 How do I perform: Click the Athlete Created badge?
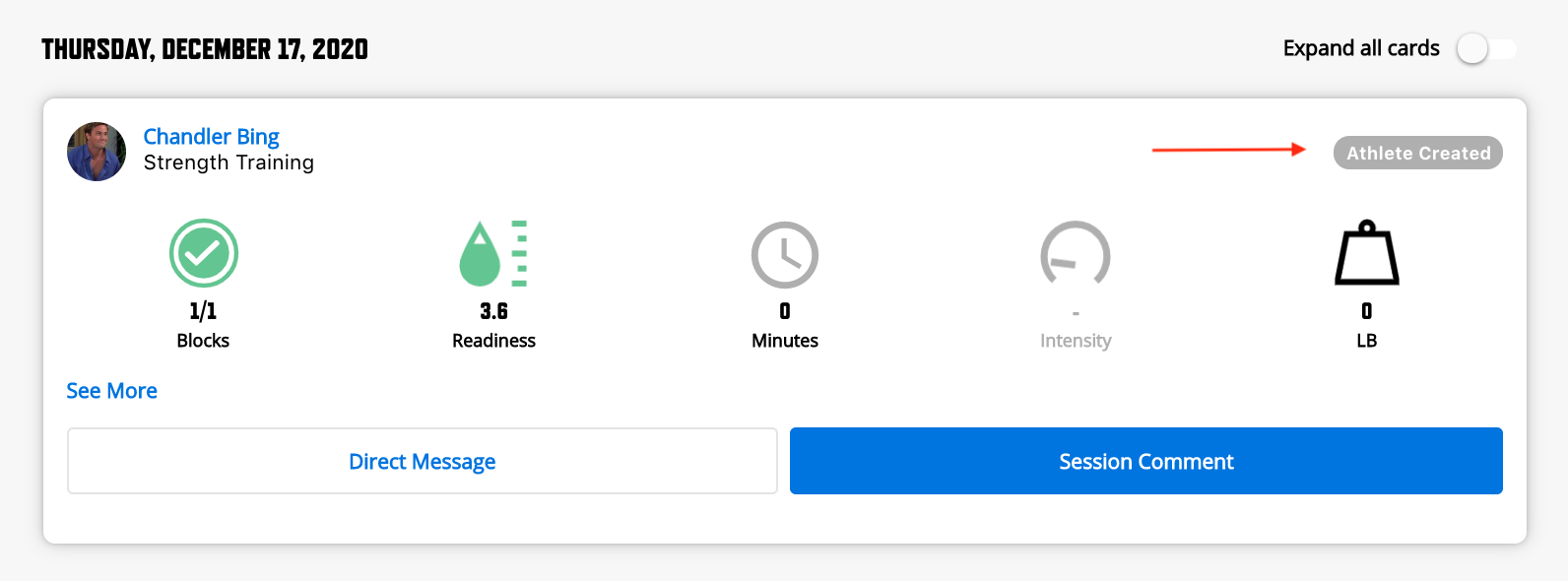1418,153
